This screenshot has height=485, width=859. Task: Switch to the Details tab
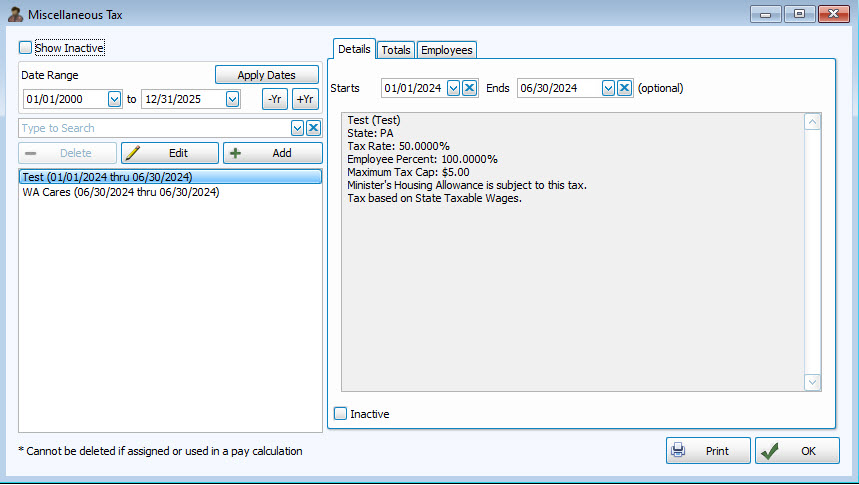tap(354, 49)
